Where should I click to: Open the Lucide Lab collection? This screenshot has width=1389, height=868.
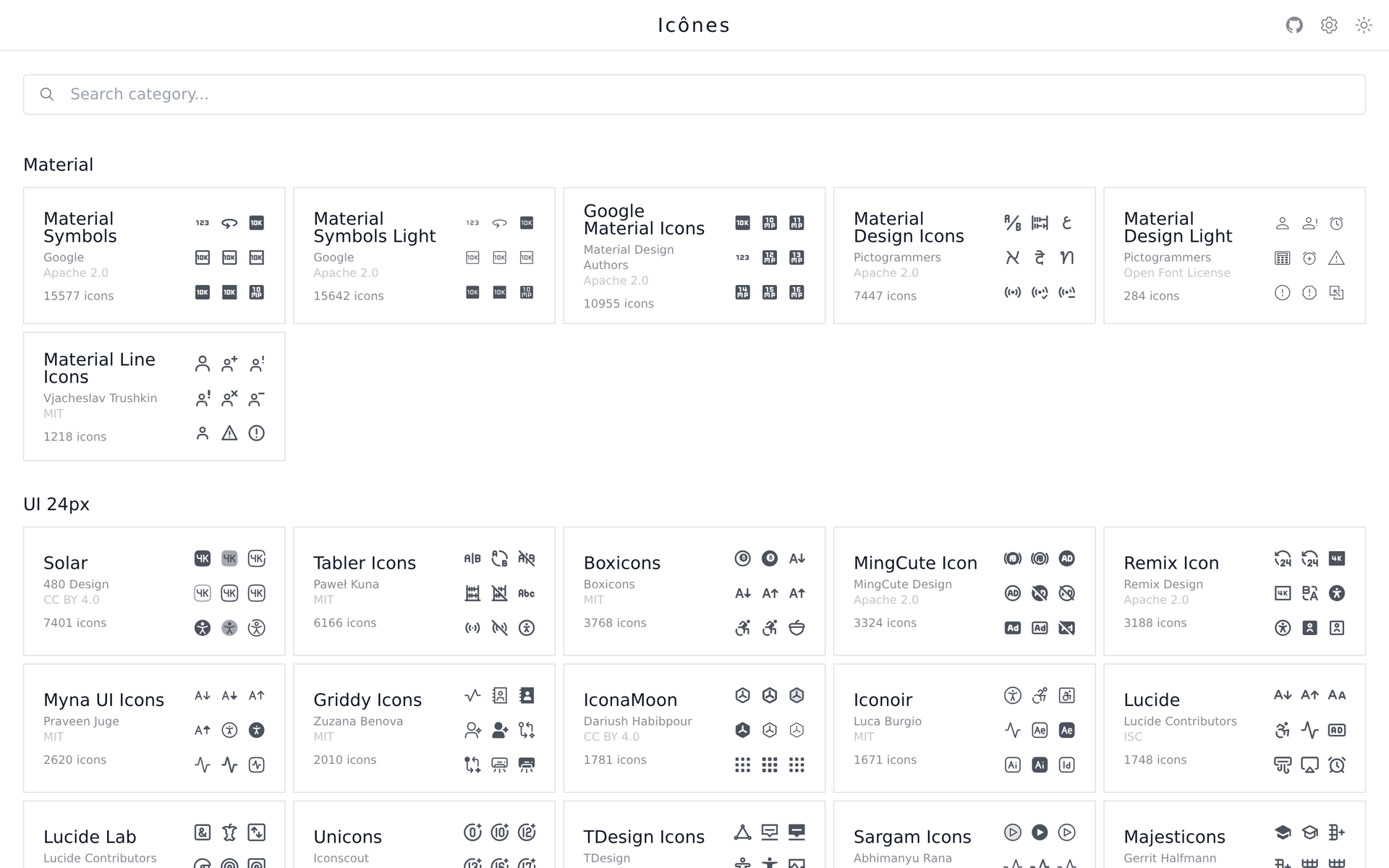154,835
